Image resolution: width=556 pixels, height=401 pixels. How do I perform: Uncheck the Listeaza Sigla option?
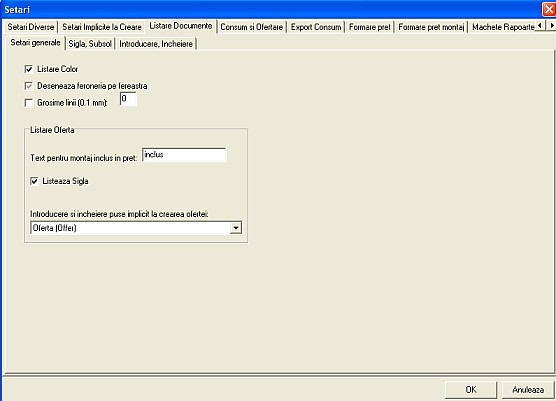tap(34, 181)
